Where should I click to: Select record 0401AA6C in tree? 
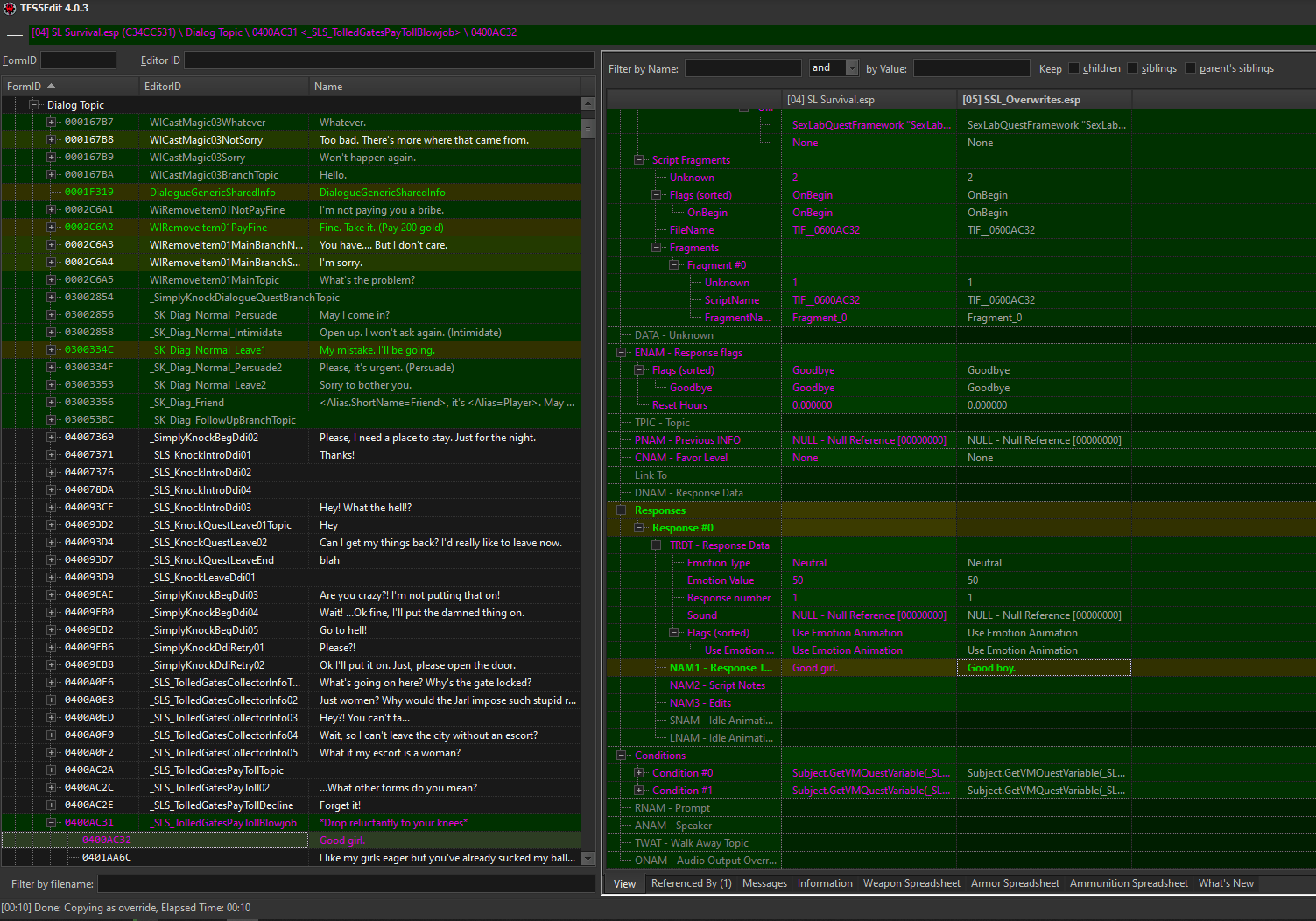pyautogui.click(x=289, y=858)
